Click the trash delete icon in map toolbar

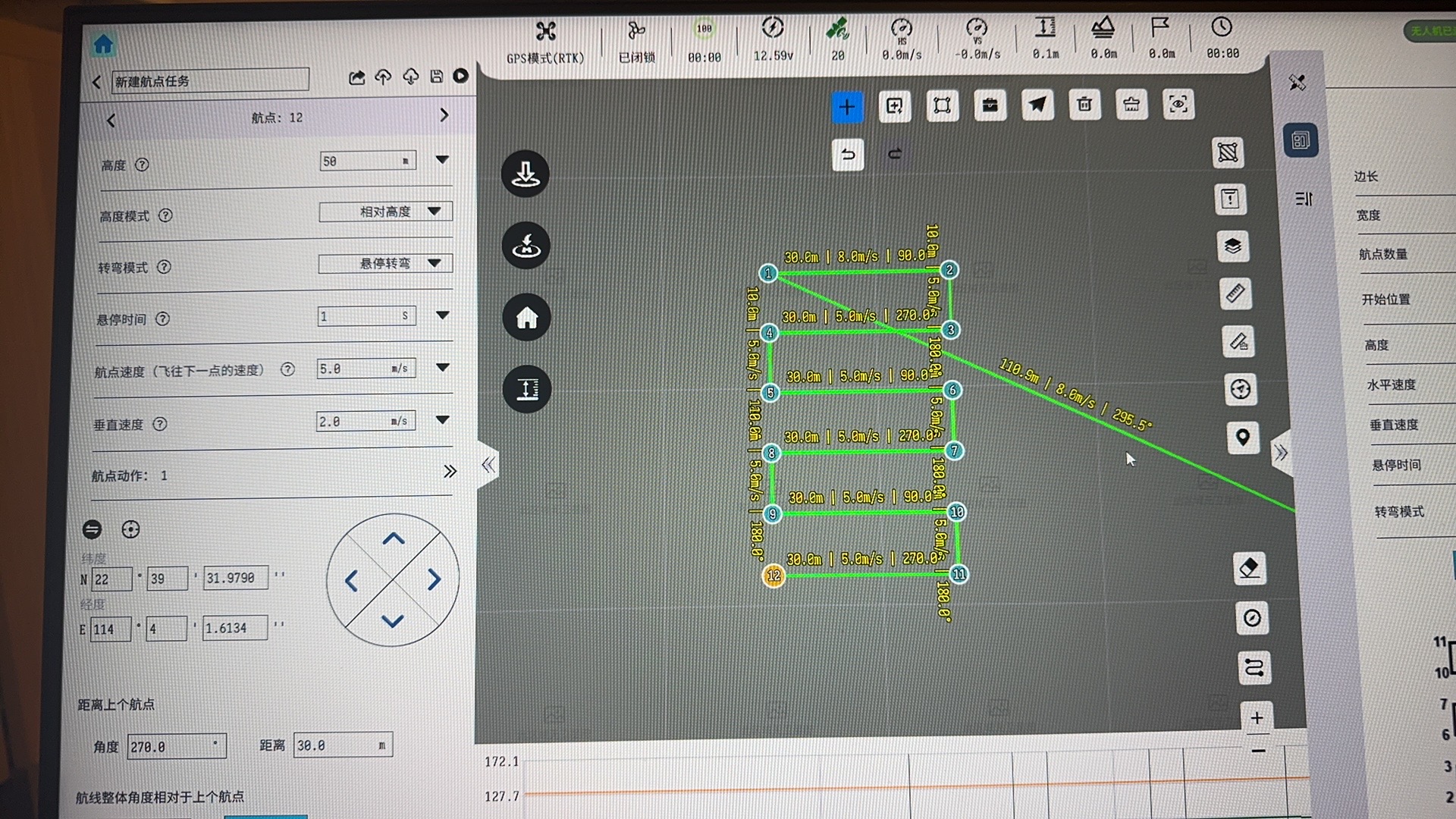1084,105
